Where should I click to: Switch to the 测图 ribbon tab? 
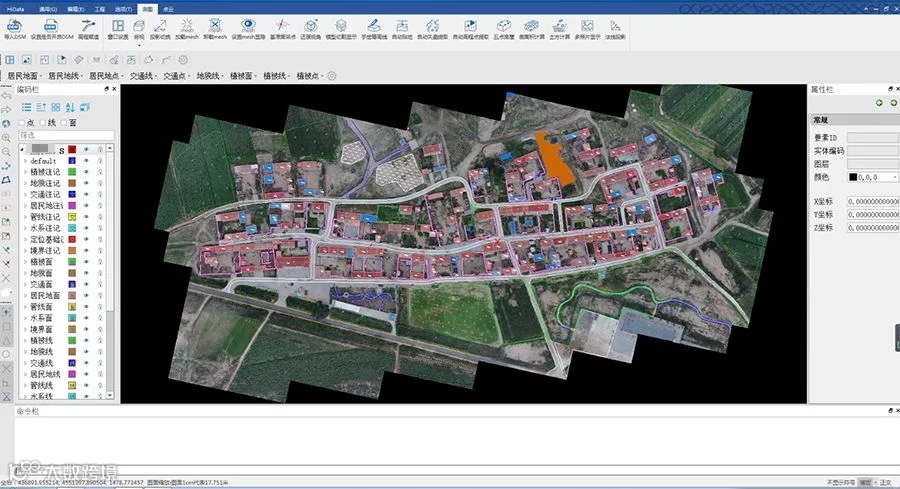(147, 7)
